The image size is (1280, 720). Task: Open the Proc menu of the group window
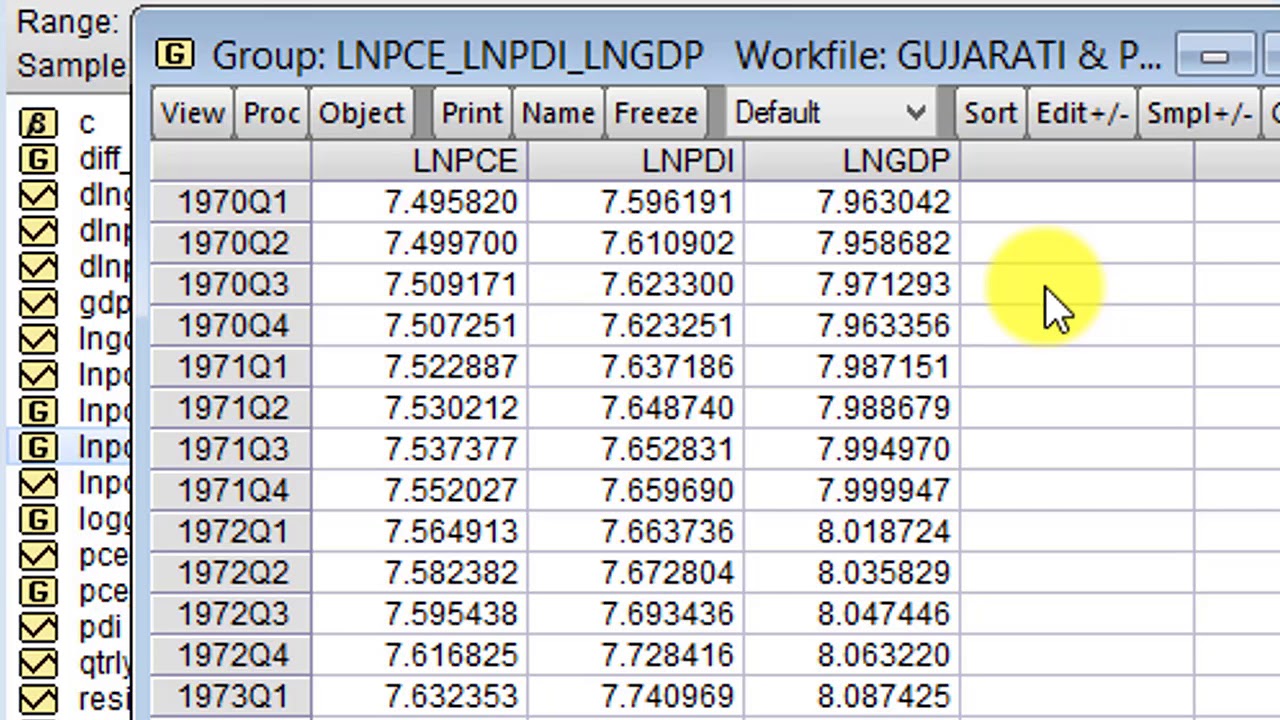tap(272, 113)
